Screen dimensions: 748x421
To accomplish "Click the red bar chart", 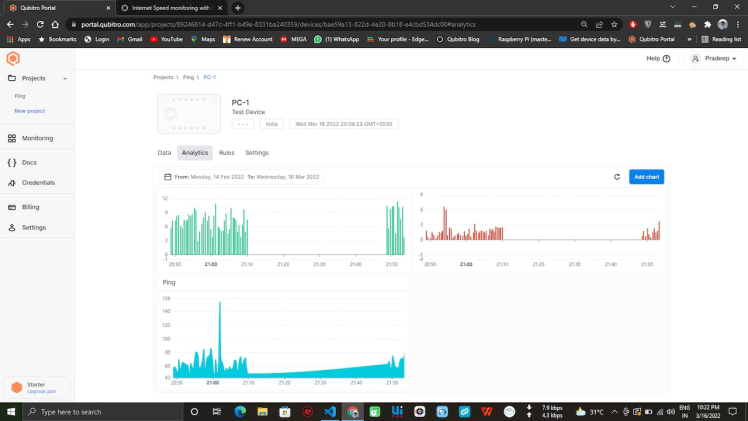I will (x=539, y=230).
